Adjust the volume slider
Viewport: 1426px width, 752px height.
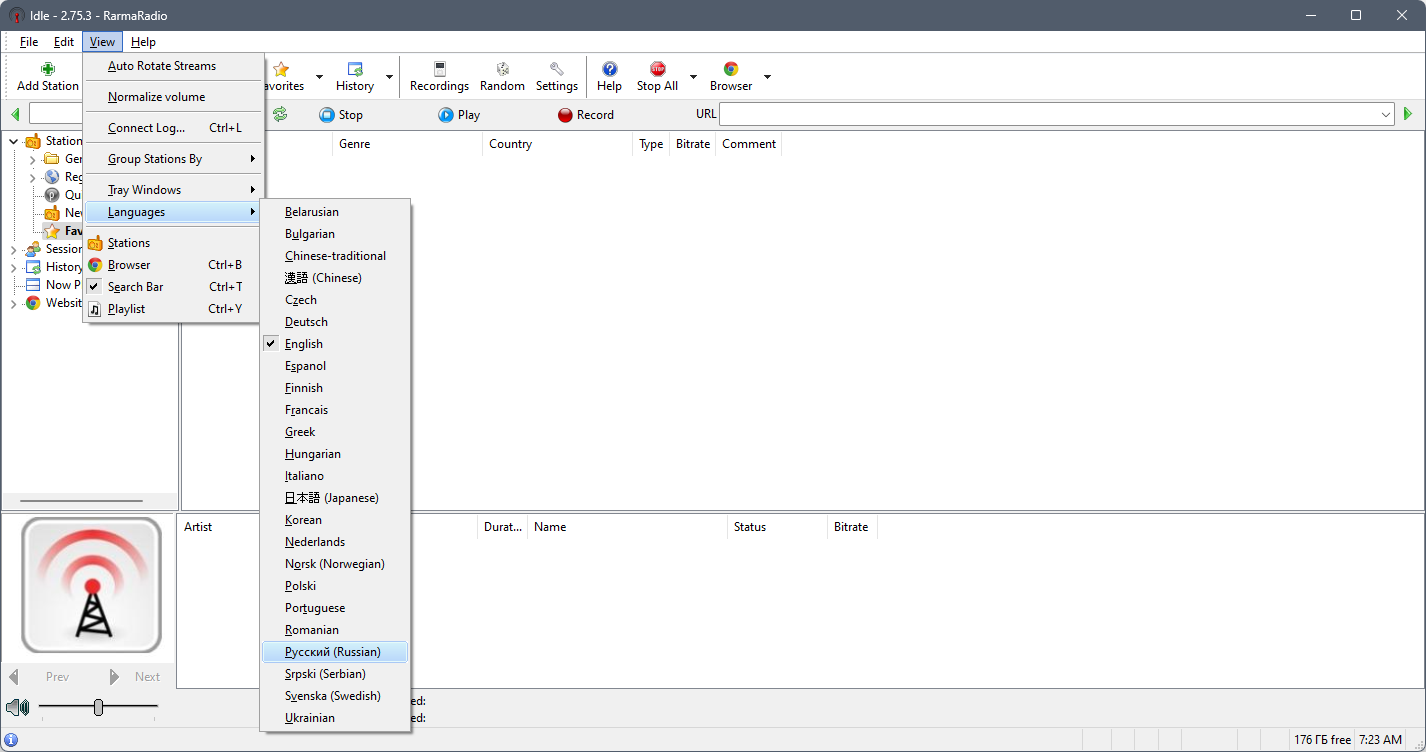[x=98, y=707]
